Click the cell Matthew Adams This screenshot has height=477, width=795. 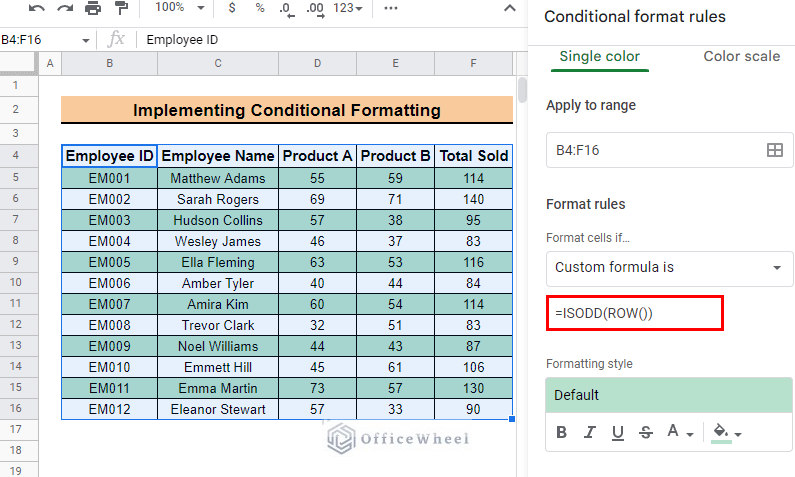(x=218, y=178)
